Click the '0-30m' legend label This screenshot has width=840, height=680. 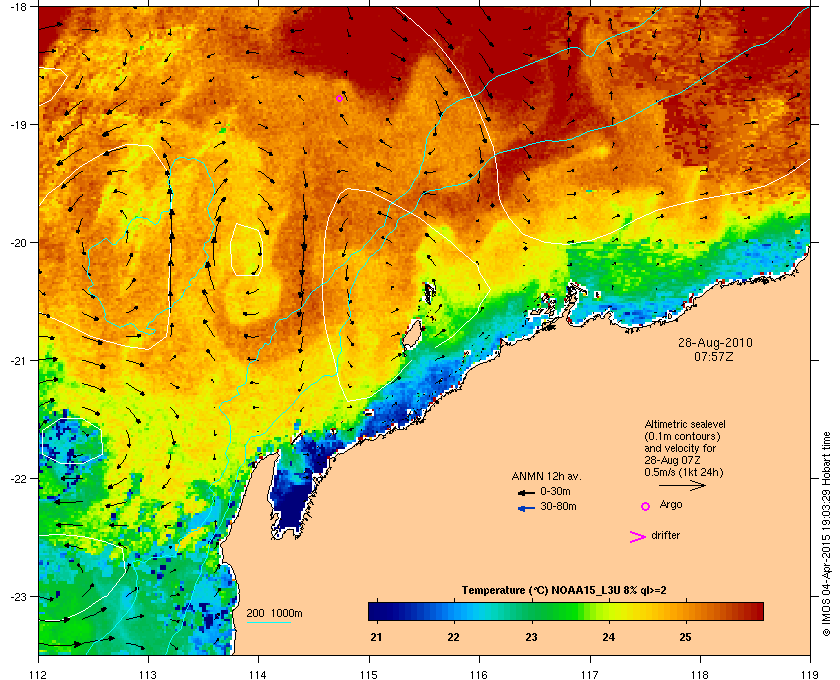[556, 491]
